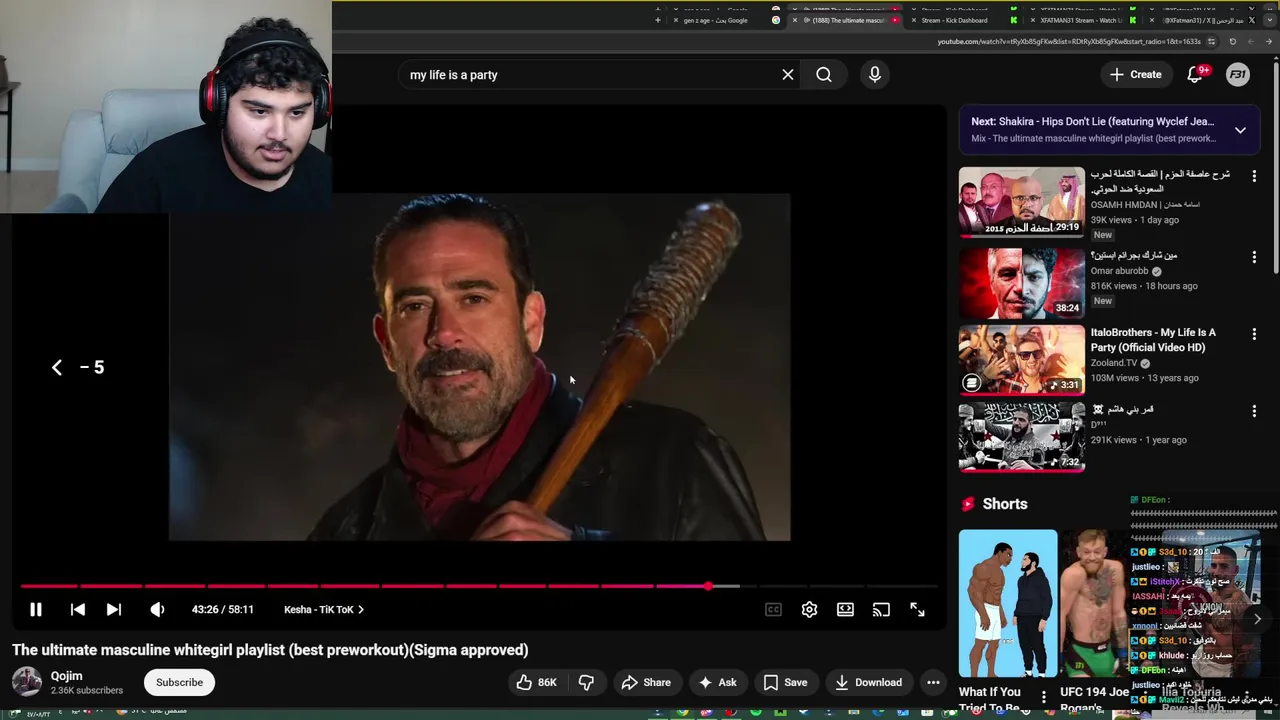Click the Omar aburobb channel name

pos(1119,271)
